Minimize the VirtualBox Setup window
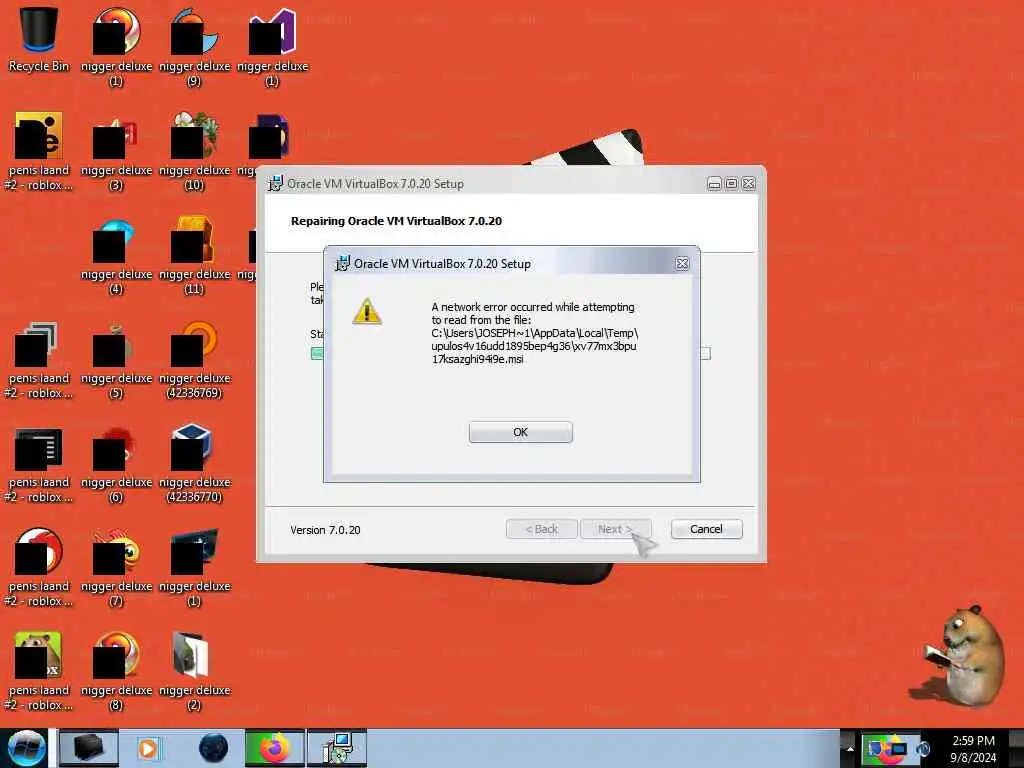 714,184
